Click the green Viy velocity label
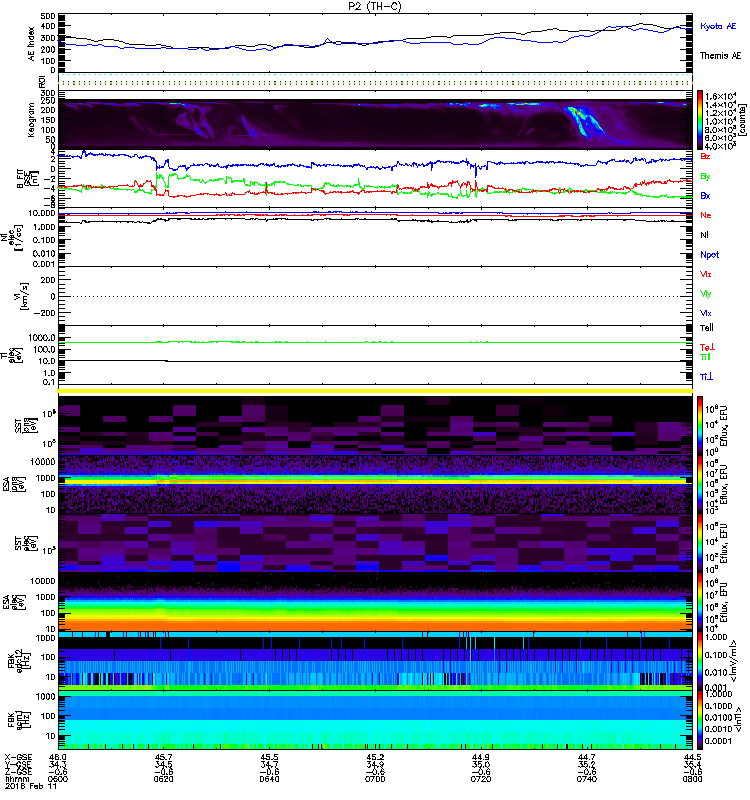 pos(706,292)
